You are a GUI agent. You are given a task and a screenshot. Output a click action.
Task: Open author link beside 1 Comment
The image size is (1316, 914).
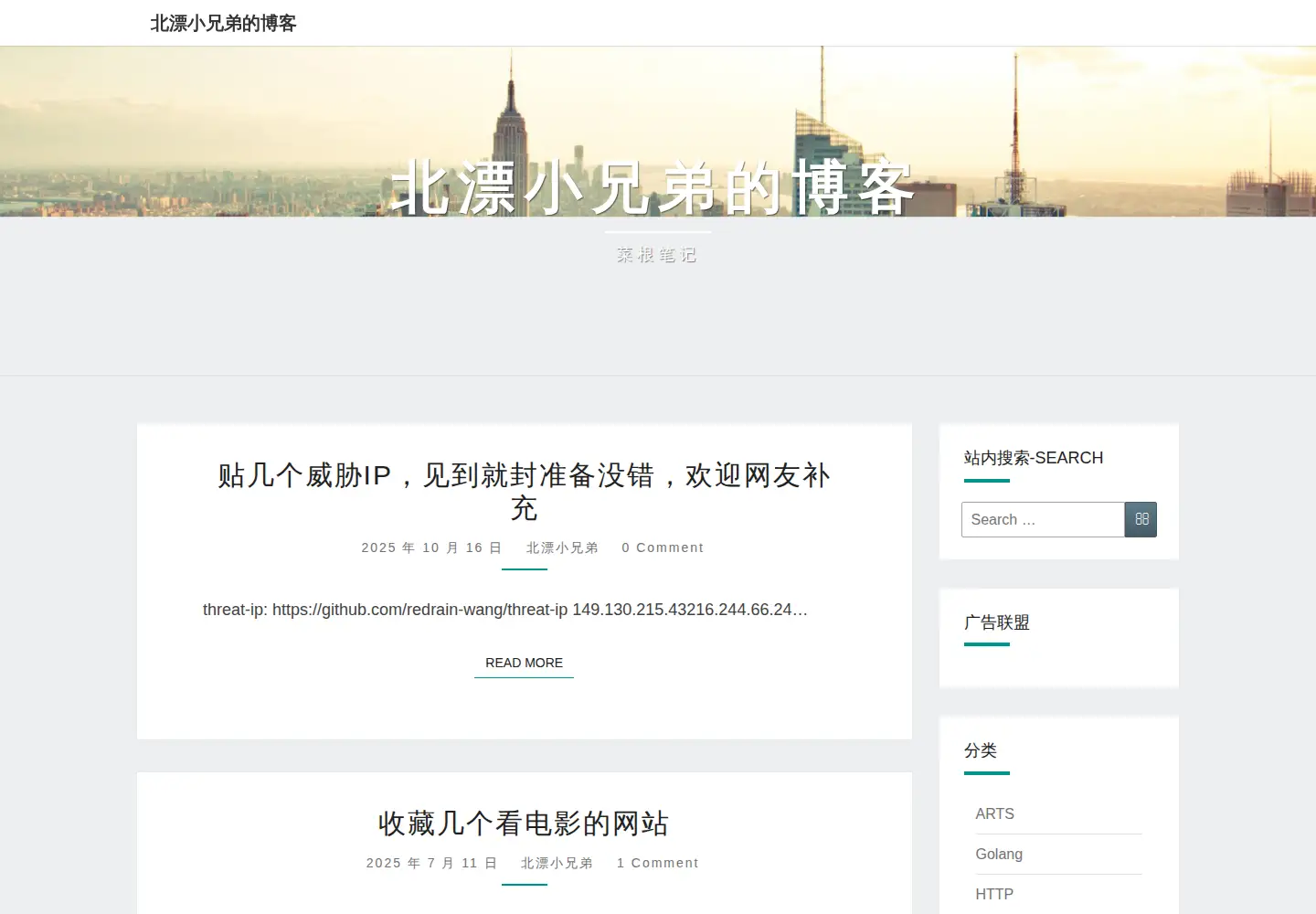click(x=557, y=863)
